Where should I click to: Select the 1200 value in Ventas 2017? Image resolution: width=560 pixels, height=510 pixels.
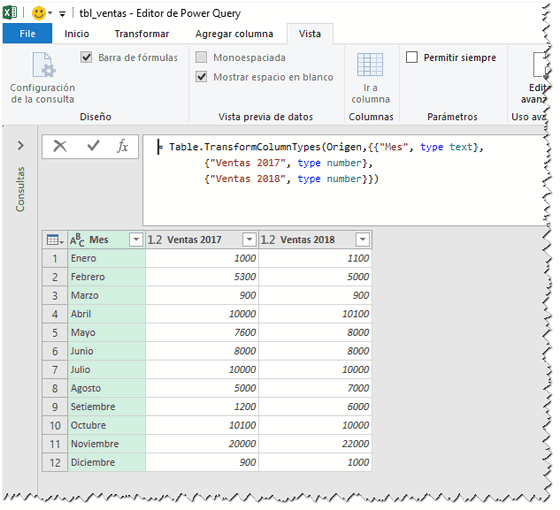click(202, 407)
